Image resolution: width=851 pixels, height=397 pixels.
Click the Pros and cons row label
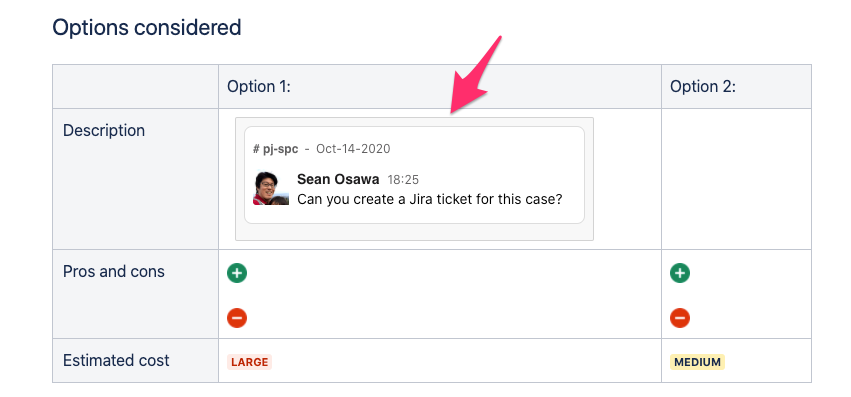click(x=114, y=271)
